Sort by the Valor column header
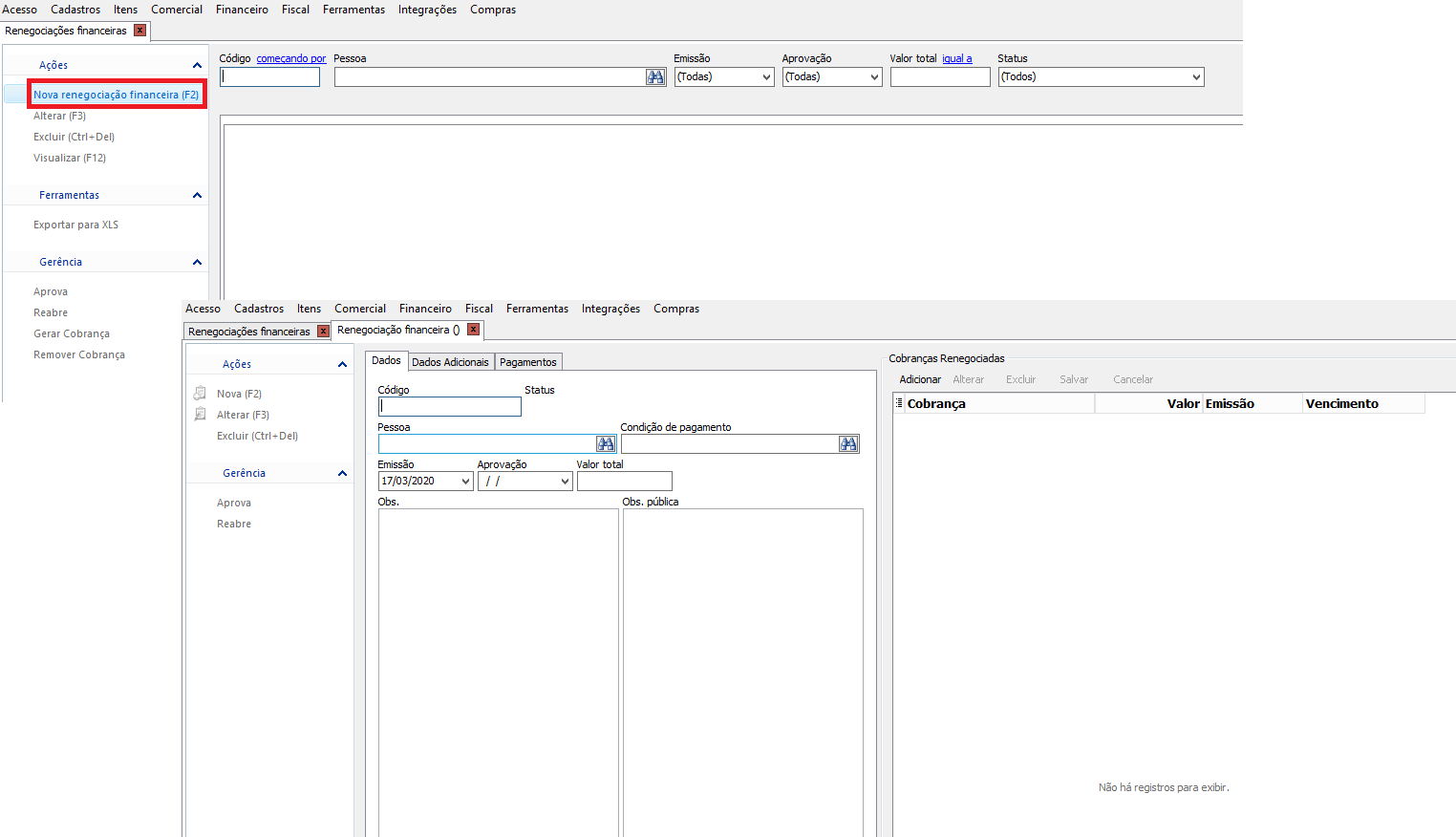1456x837 pixels. pyautogui.click(x=1148, y=403)
